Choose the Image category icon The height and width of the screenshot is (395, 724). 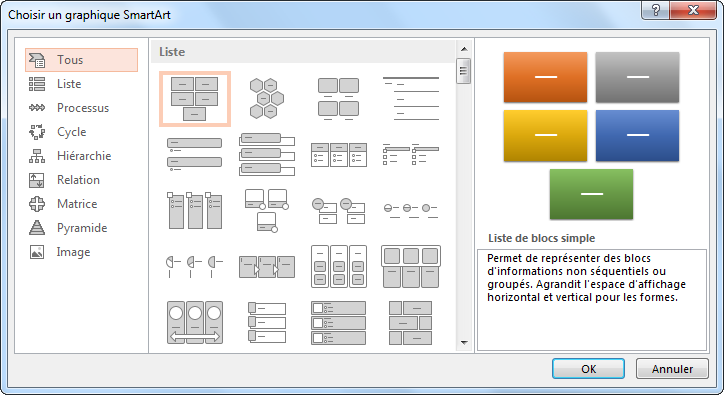pos(37,252)
